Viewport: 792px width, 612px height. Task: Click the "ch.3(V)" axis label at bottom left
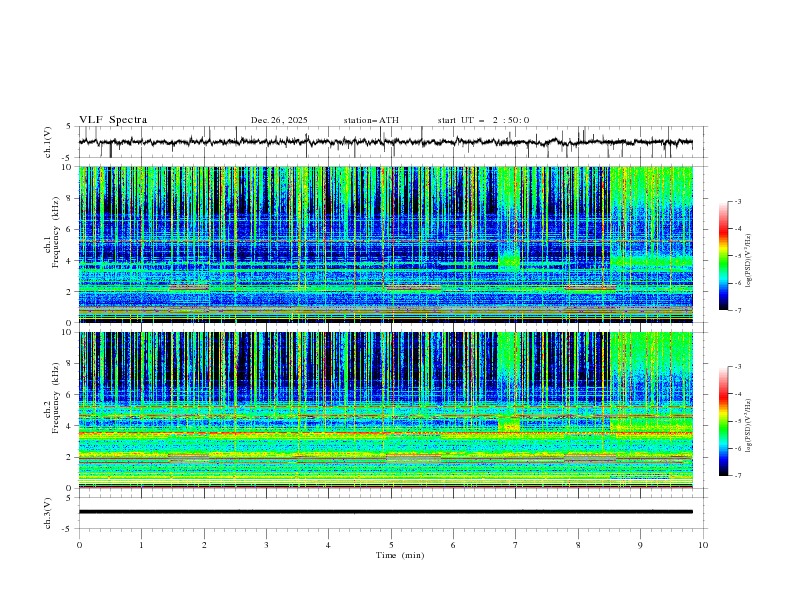[48, 512]
